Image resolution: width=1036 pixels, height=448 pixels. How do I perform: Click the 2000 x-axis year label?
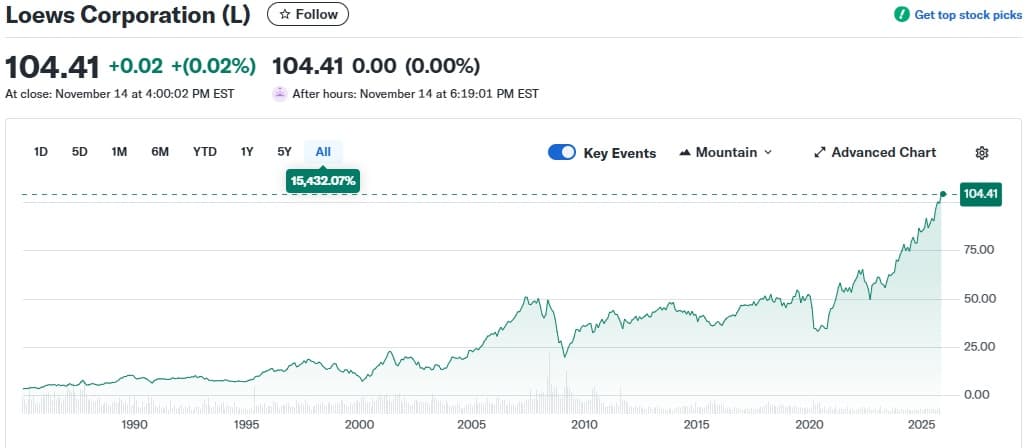(359, 425)
